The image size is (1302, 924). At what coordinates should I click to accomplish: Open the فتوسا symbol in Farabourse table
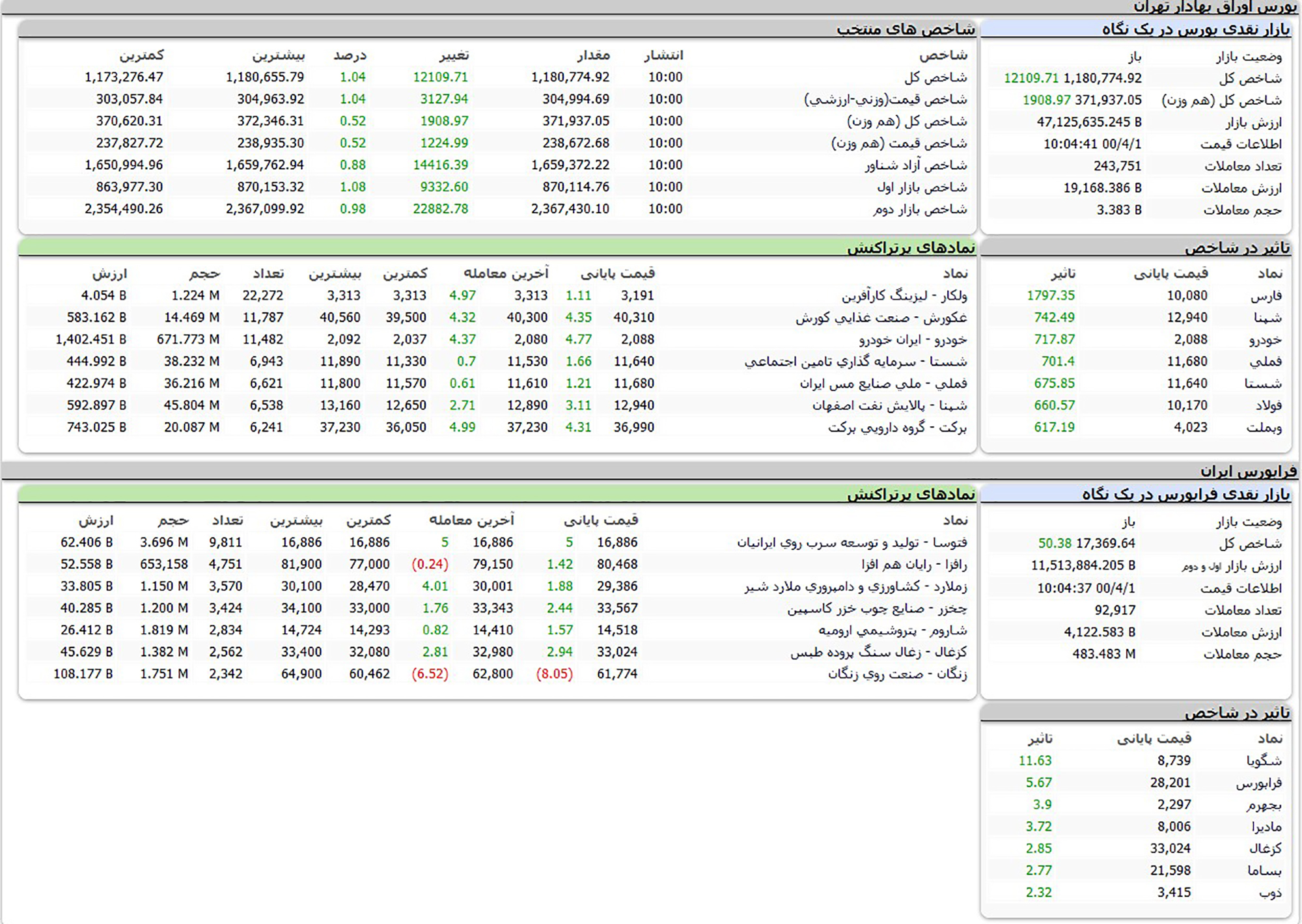pos(852,543)
